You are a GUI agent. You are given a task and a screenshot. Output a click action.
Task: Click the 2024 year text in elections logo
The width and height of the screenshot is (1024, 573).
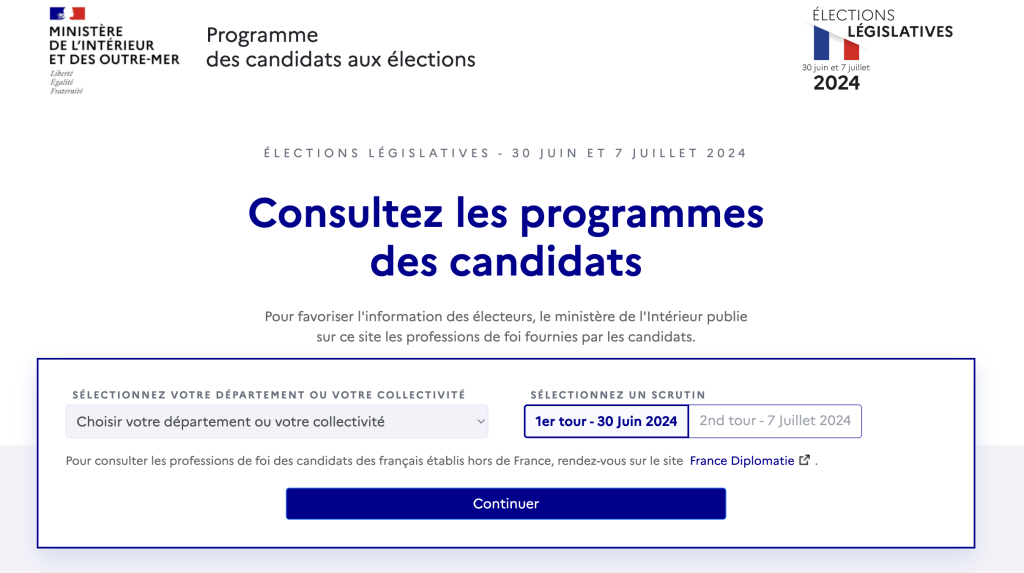[x=837, y=83]
